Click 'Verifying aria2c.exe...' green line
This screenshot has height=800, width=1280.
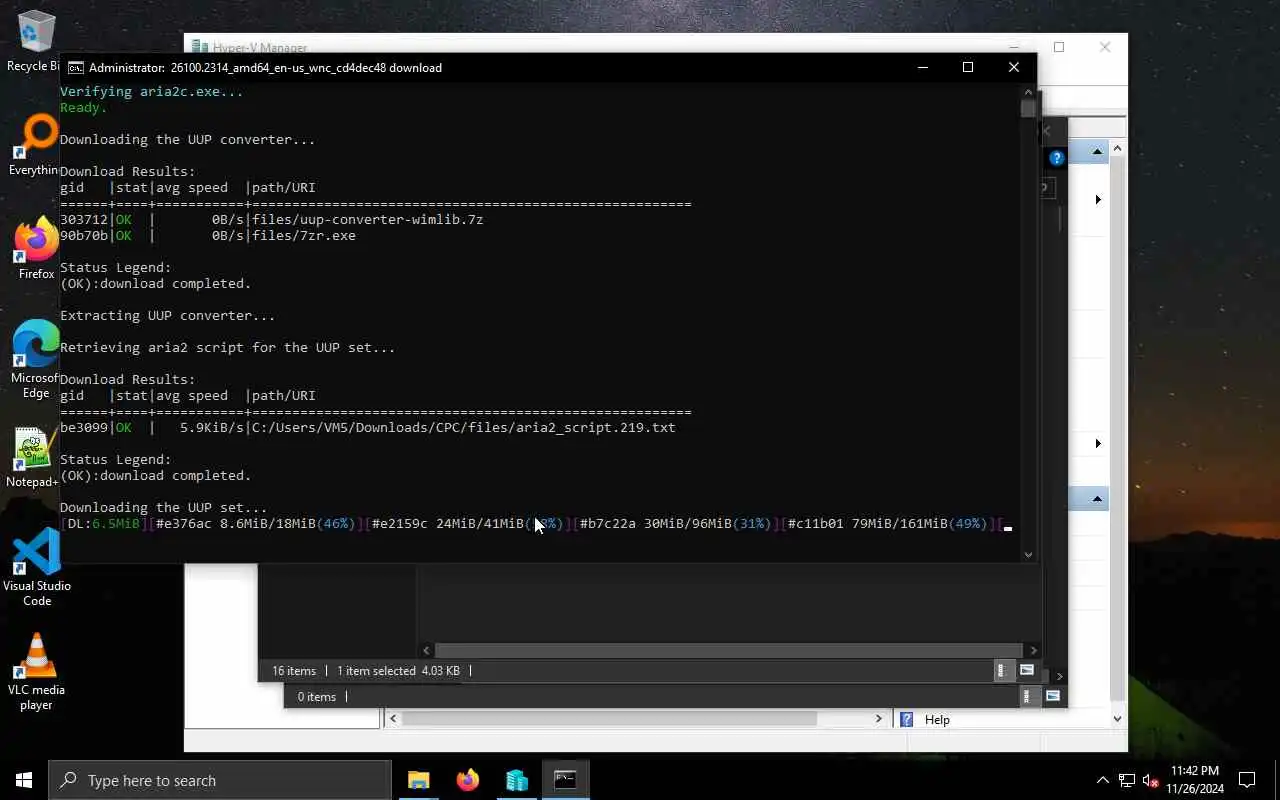tap(152, 91)
